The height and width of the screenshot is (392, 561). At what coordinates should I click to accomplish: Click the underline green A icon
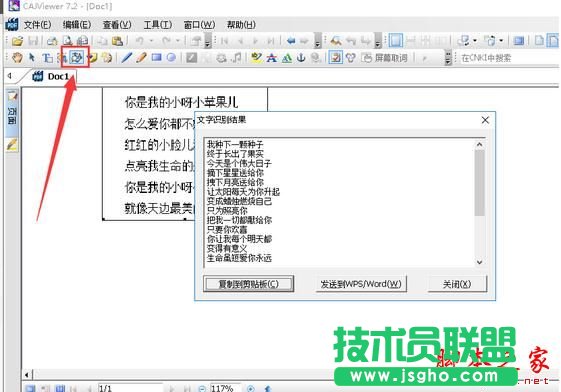point(287,57)
